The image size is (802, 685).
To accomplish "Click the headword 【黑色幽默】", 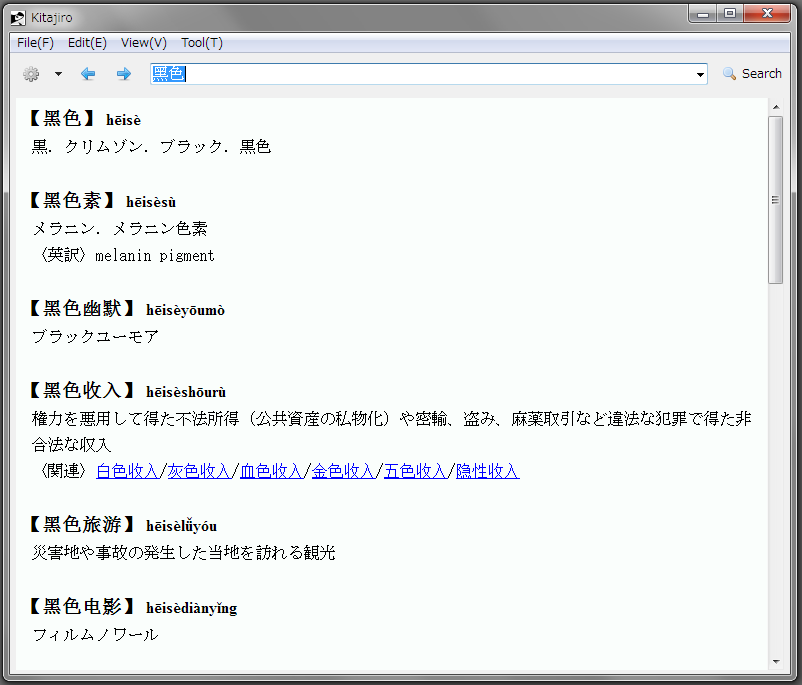I will [81, 308].
